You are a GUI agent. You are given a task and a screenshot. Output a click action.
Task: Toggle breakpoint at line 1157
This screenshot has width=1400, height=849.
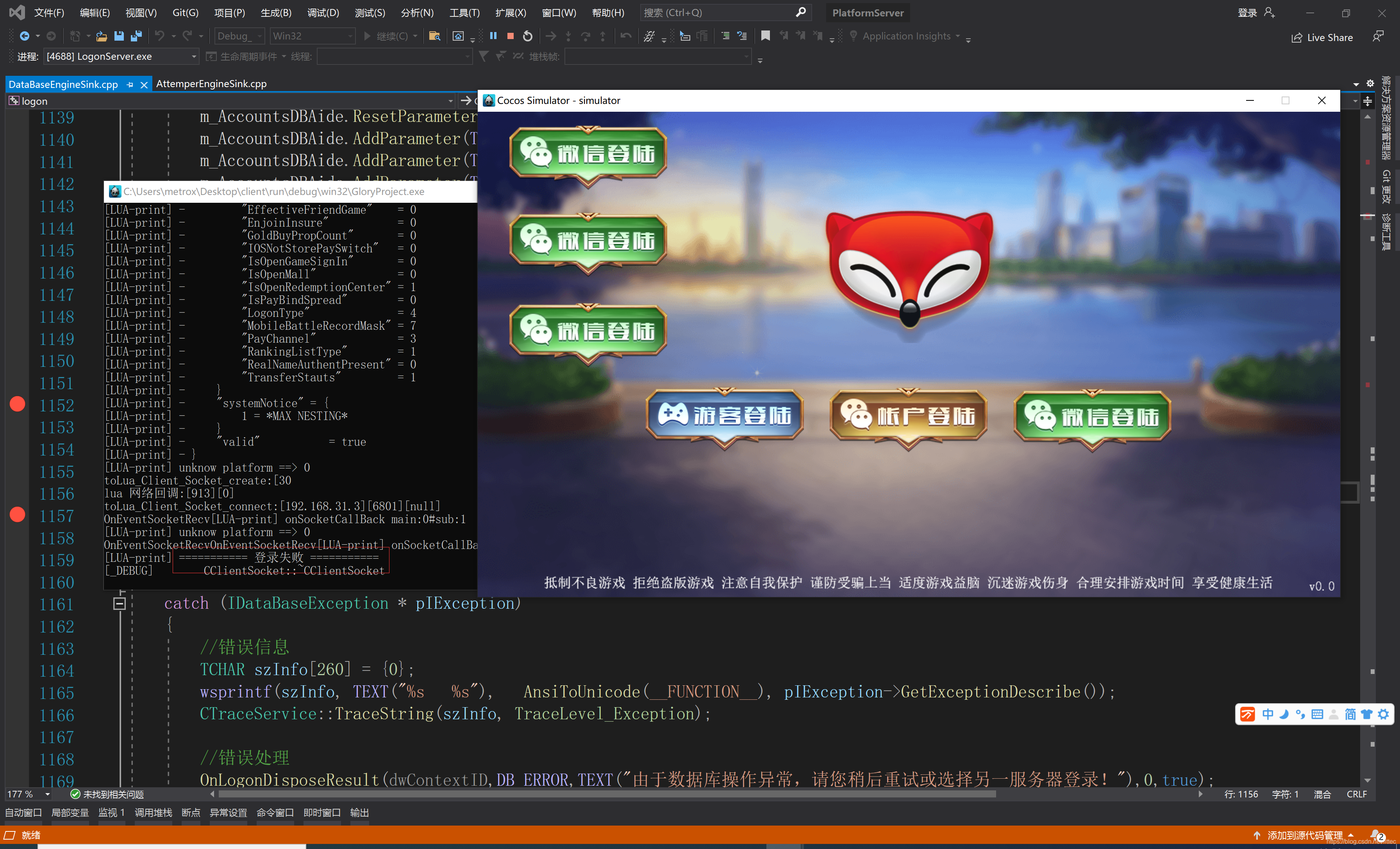(x=18, y=514)
